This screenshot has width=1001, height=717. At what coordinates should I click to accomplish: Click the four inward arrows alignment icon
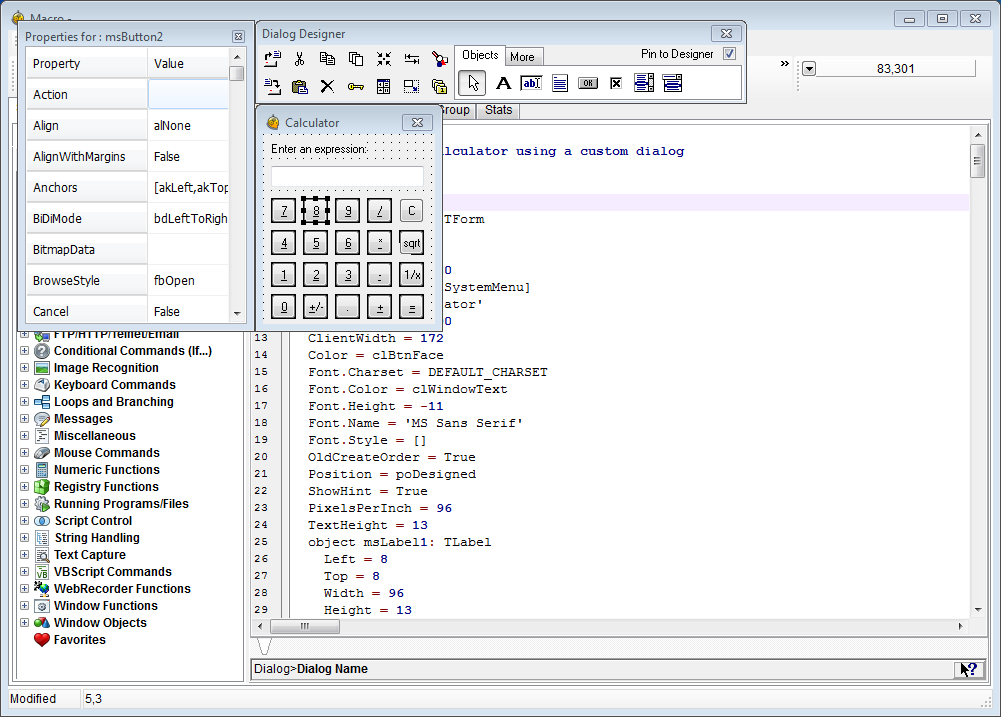[x=384, y=59]
